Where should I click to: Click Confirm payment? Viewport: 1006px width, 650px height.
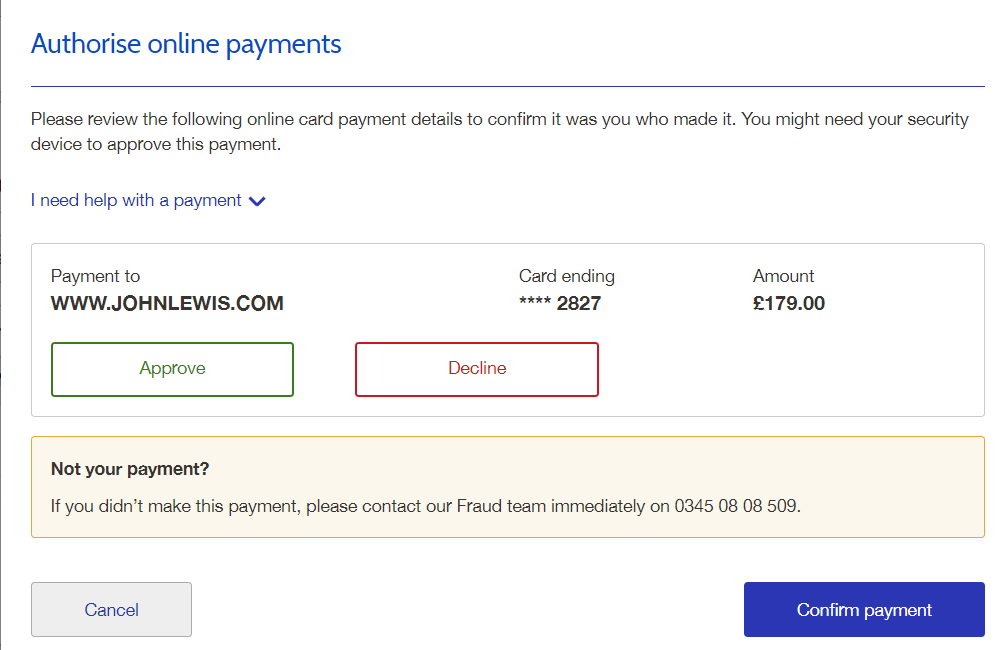tap(864, 610)
